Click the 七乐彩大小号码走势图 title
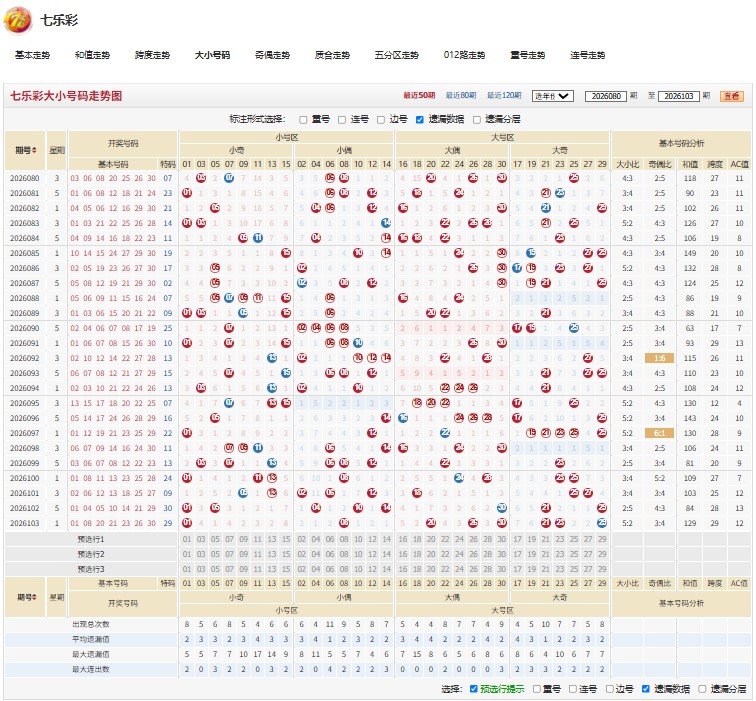Viewport: 756px width, 701px height. 66,96
